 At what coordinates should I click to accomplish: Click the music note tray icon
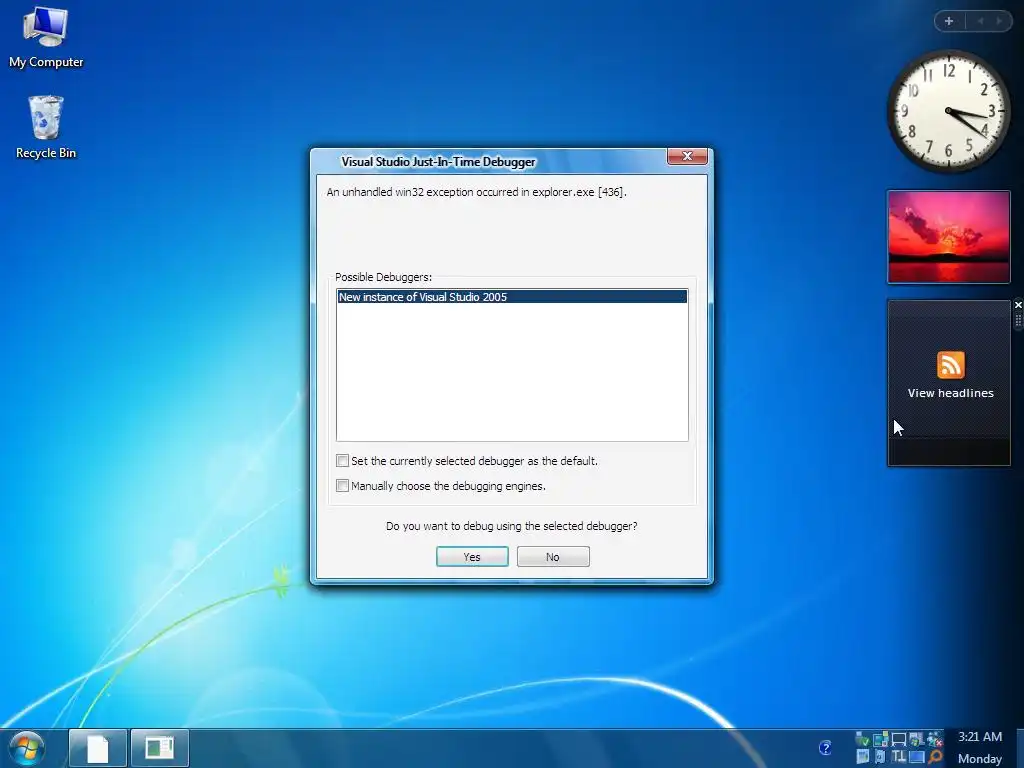click(x=880, y=756)
